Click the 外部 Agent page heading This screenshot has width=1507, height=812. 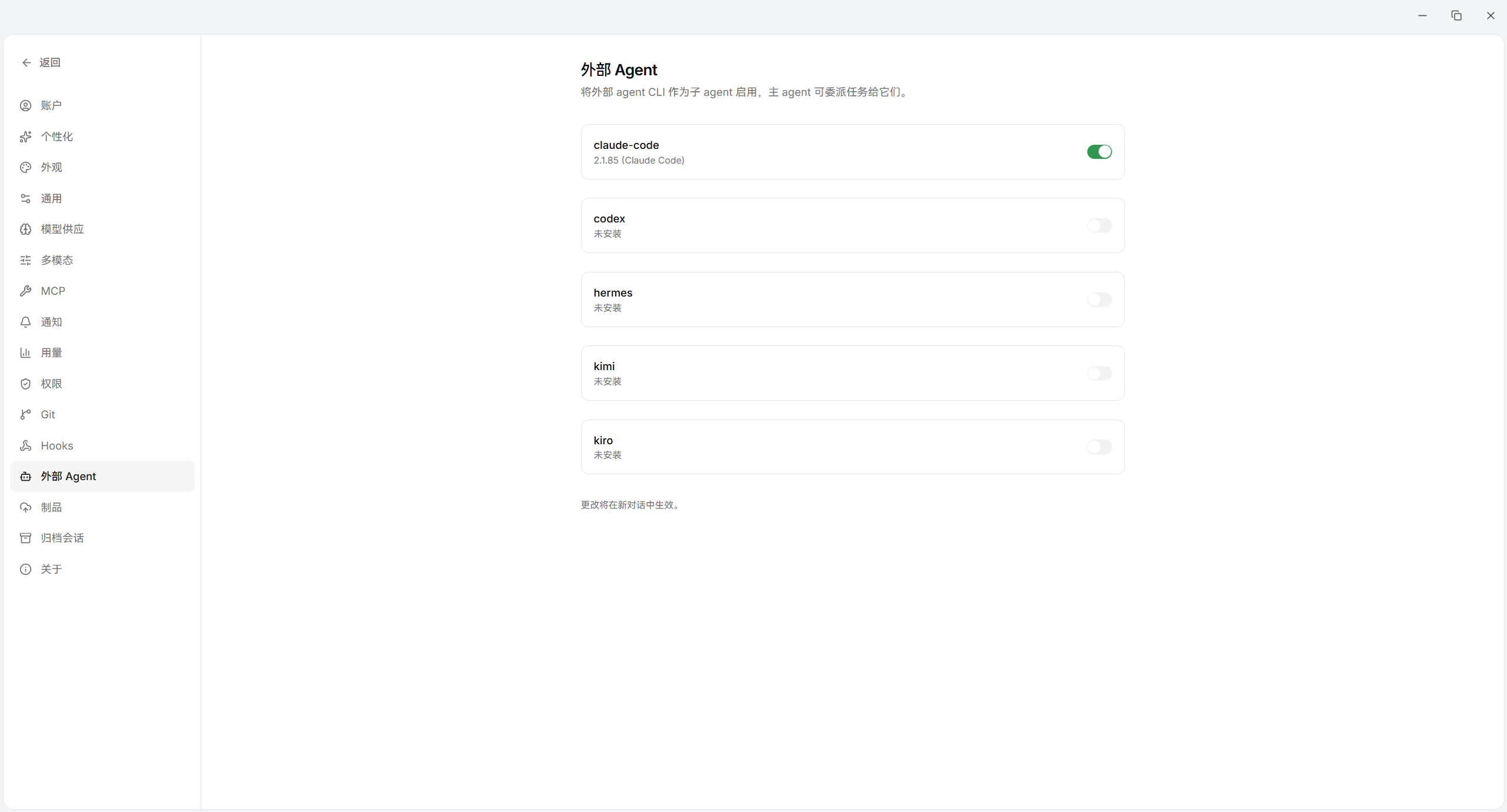click(x=619, y=70)
